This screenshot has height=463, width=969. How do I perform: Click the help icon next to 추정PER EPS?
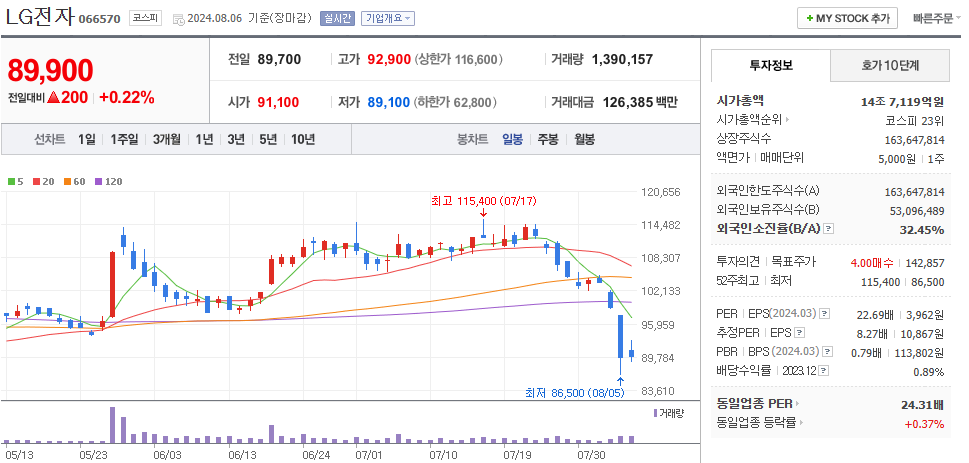(800, 333)
